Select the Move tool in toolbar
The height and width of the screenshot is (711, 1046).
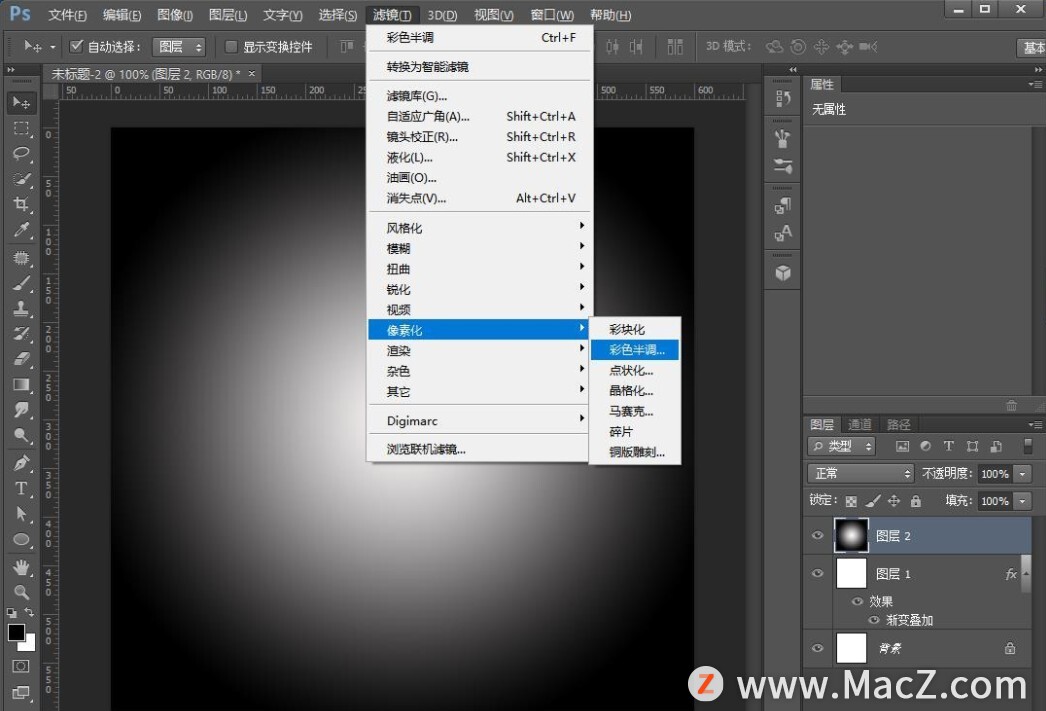[x=21, y=102]
